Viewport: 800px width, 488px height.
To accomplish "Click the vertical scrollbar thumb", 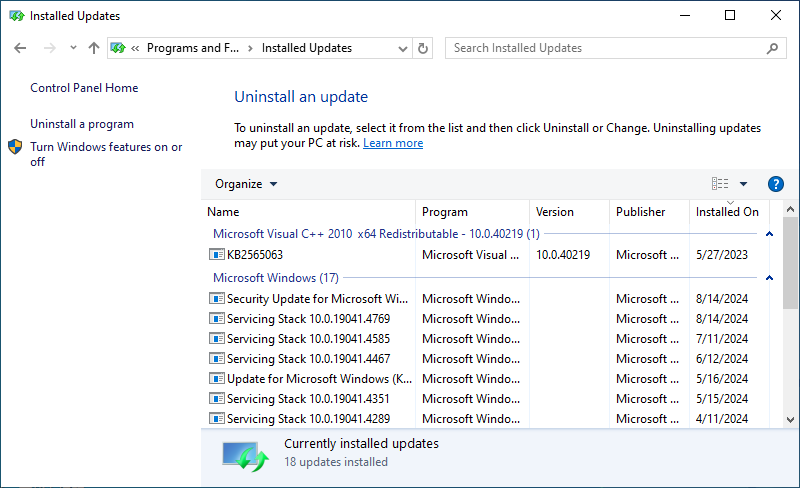I will point(790,262).
